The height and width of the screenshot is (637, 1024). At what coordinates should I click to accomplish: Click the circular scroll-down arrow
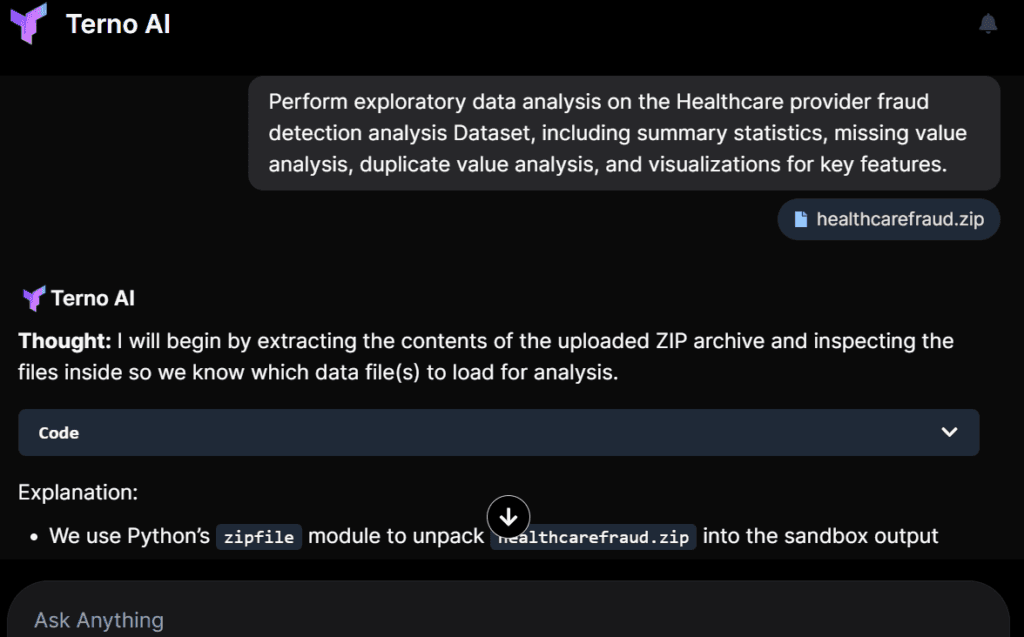click(x=509, y=517)
